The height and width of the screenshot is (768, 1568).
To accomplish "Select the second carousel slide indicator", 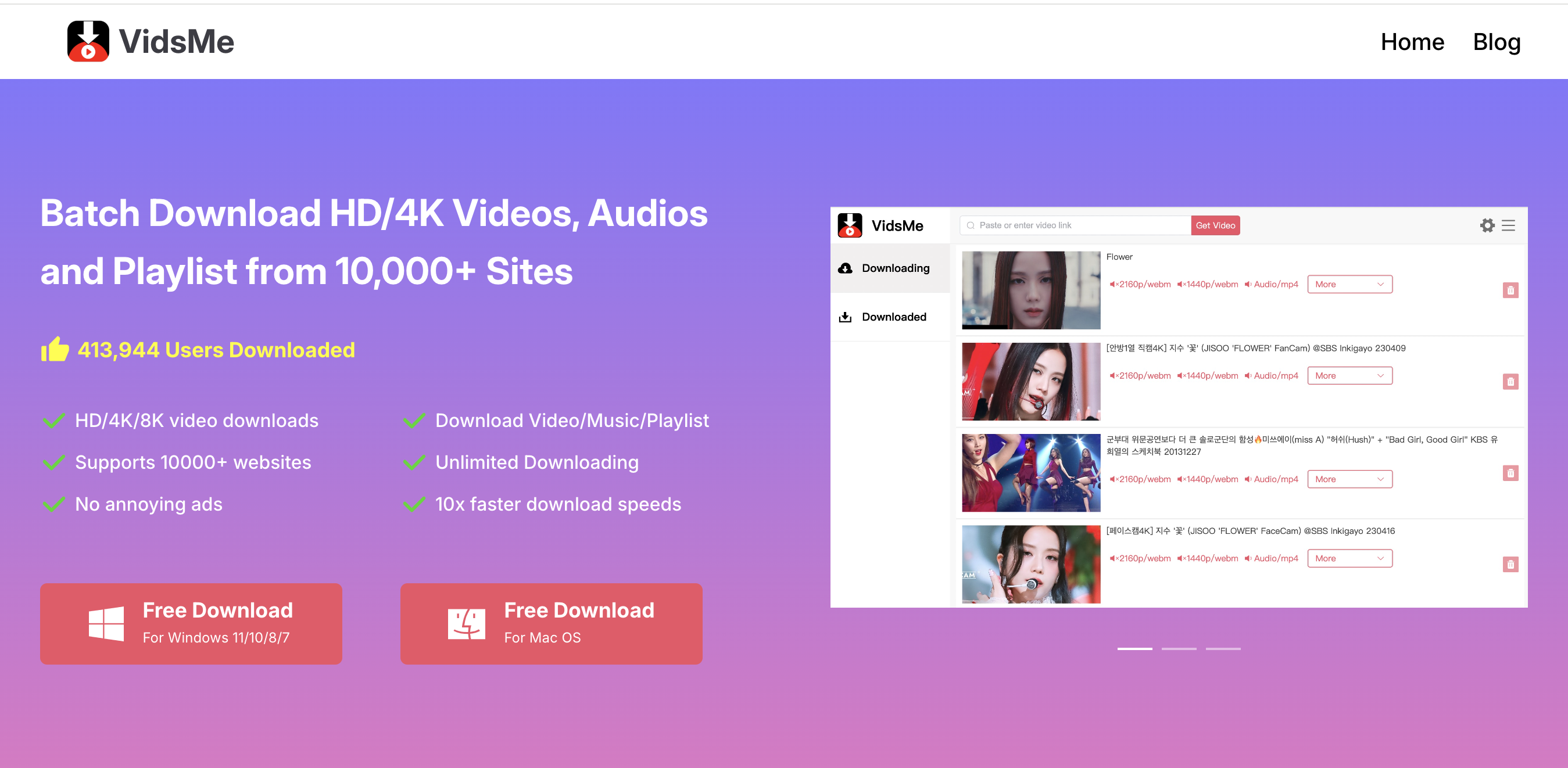I will (1179, 649).
